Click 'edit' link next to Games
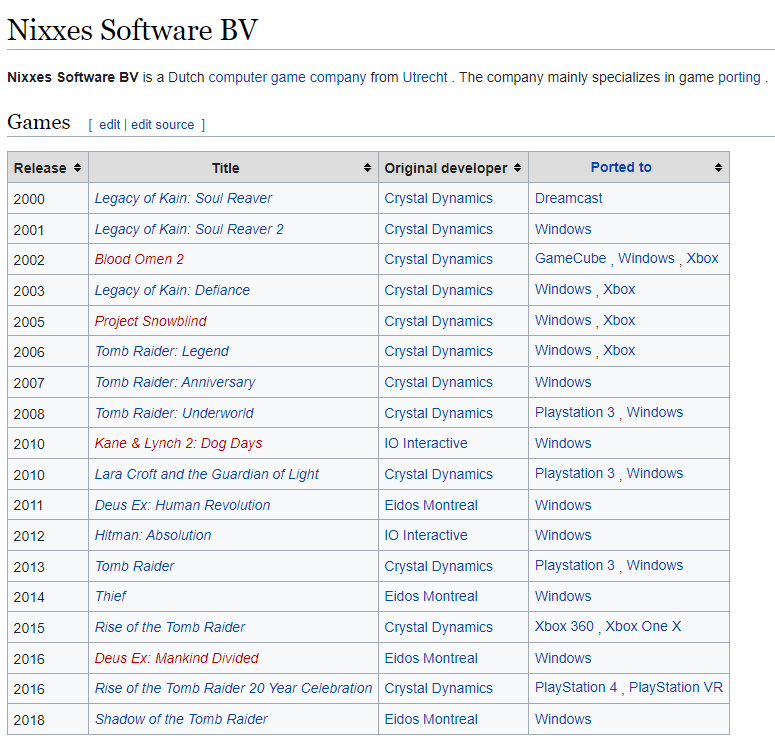 (109, 125)
